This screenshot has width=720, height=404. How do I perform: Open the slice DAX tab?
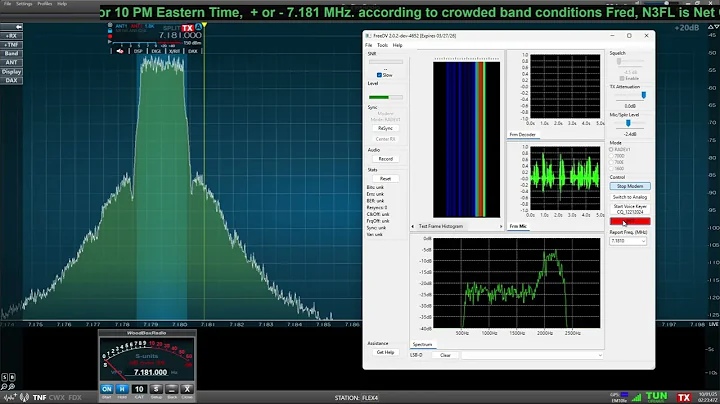click(193, 51)
